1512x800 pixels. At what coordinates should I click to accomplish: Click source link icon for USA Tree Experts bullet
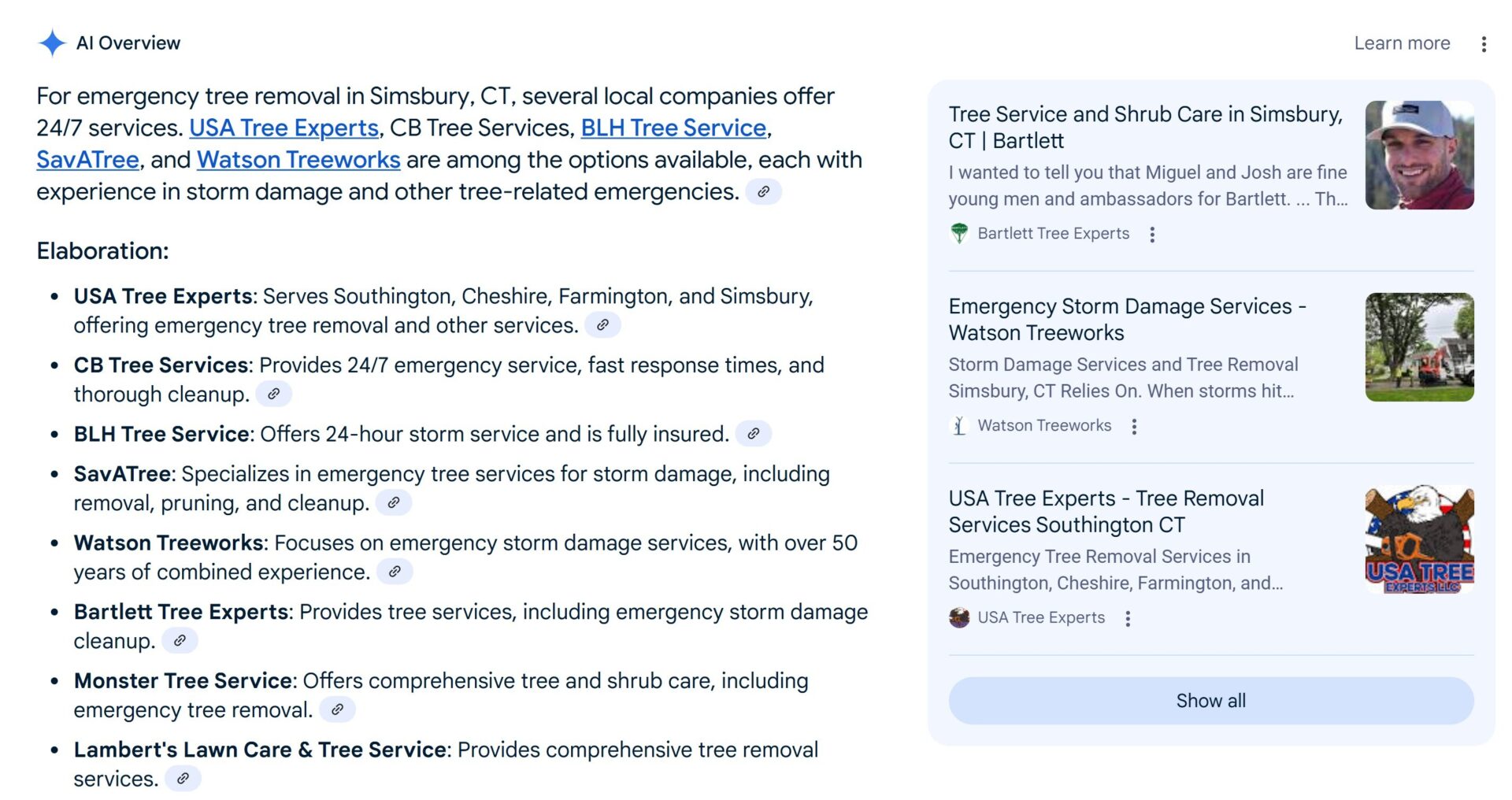[602, 325]
